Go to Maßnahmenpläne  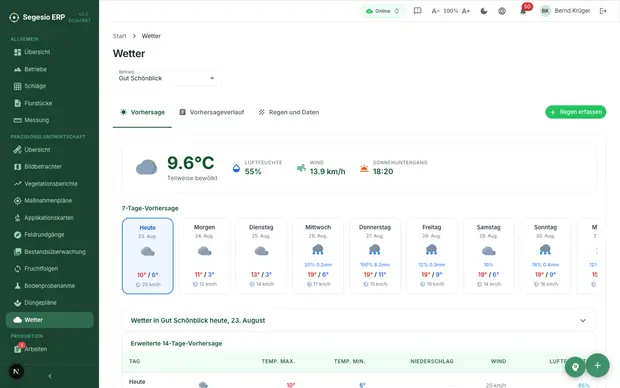[49, 201]
